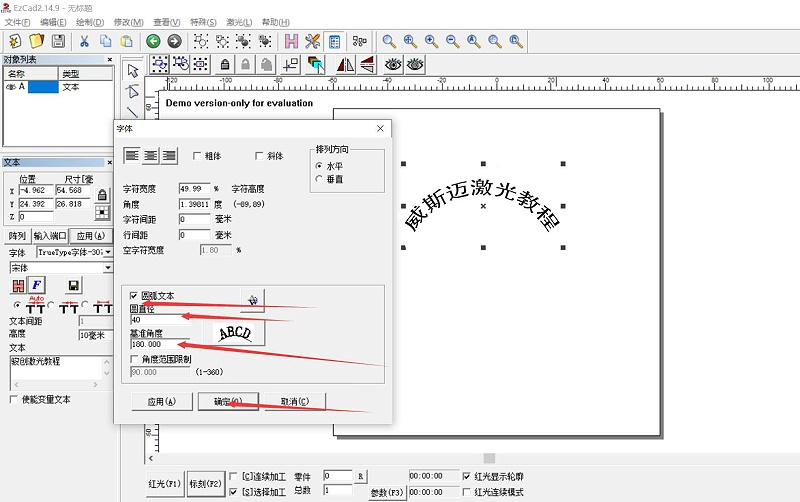This screenshot has width=800, height=502.
Task: Open the TrueType font type dropdown
Action: (108, 253)
